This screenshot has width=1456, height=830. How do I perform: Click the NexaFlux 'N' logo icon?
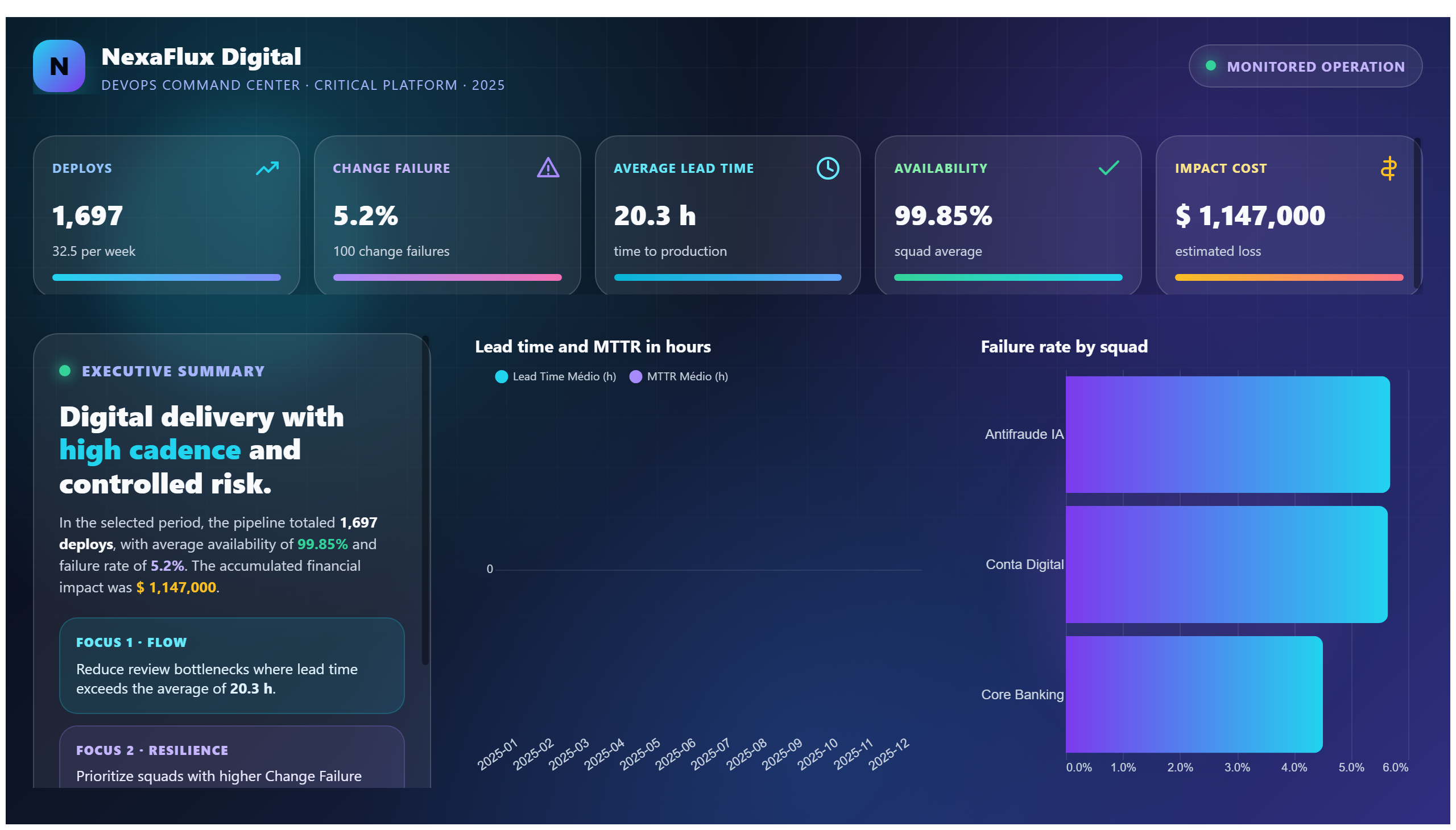(59, 66)
